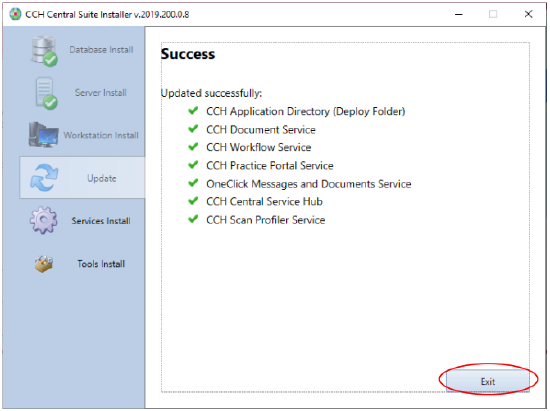
Task: Click the 'Updated successfully:' text
Action: click(211, 93)
